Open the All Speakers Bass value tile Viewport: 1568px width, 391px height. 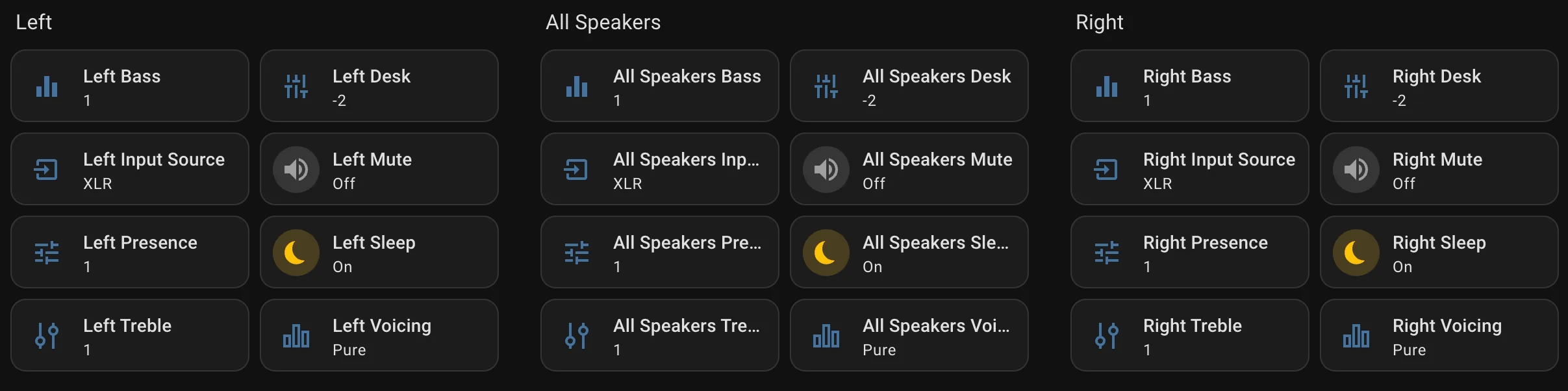click(x=687, y=86)
